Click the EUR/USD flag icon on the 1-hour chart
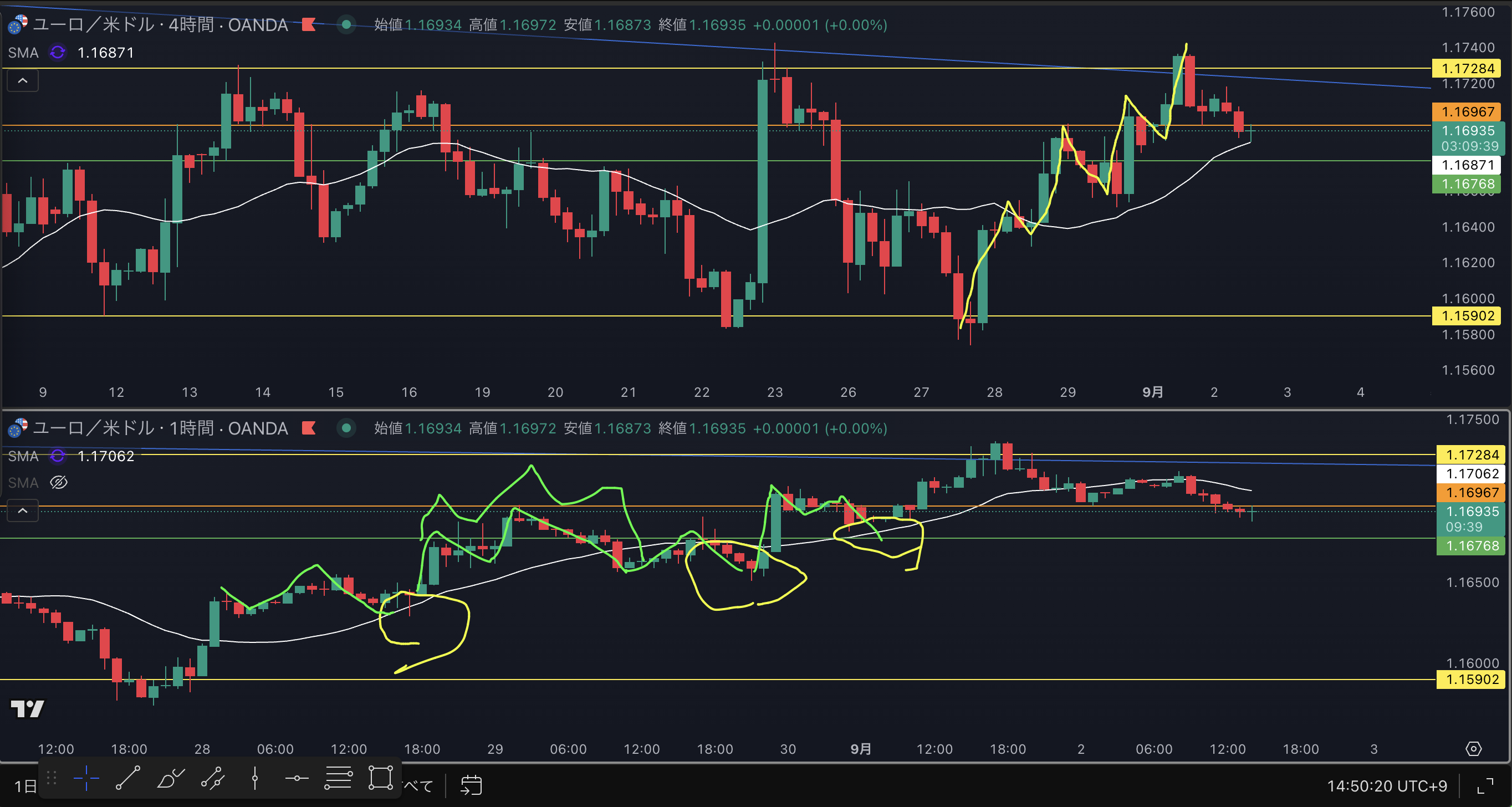 pyautogui.click(x=18, y=428)
